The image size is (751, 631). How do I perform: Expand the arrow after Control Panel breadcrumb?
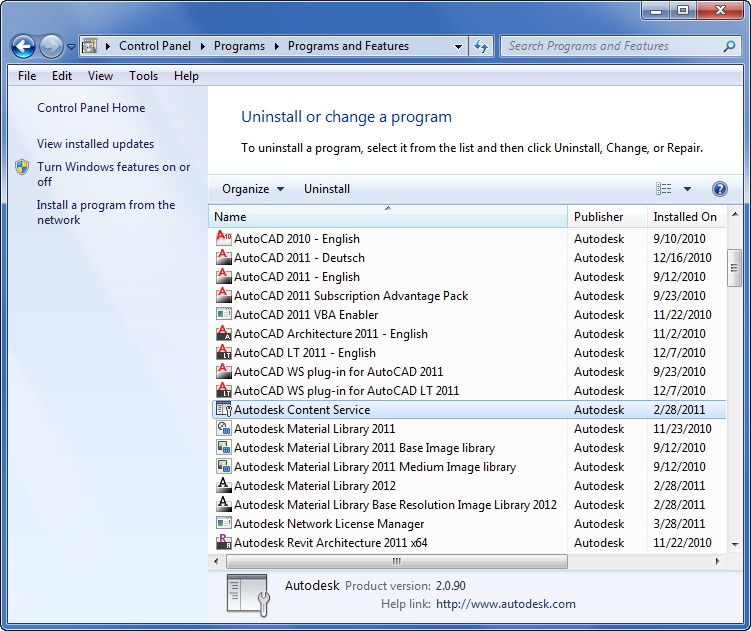(x=203, y=46)
